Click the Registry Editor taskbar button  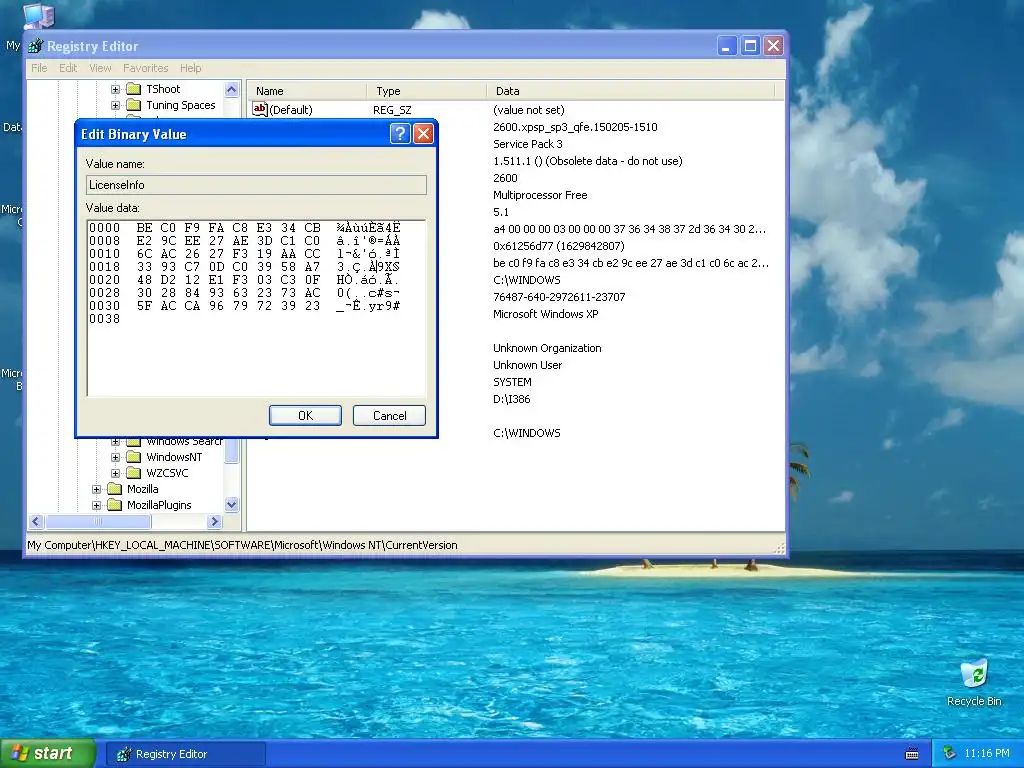click(186, 754)
